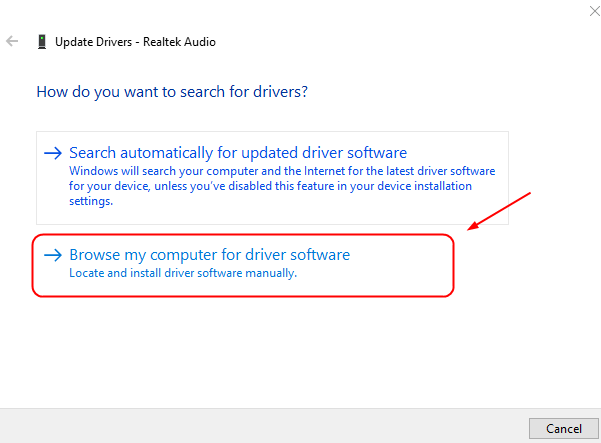Screen dimensions: 601x443
Task: Click the gray footer bar left of Cancel
Action: point(250,427)
